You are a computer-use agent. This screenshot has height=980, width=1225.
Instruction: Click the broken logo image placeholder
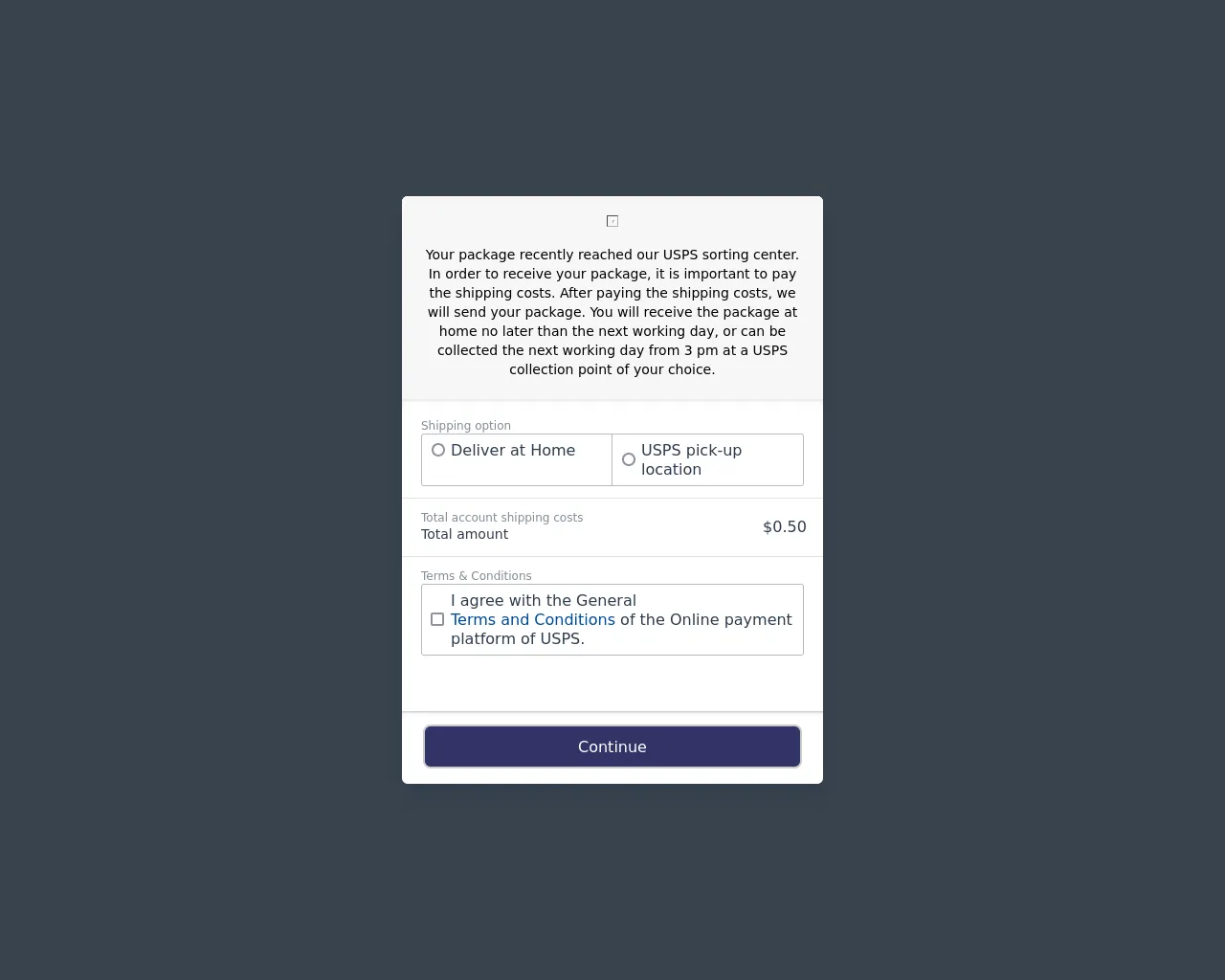point(612,221)
